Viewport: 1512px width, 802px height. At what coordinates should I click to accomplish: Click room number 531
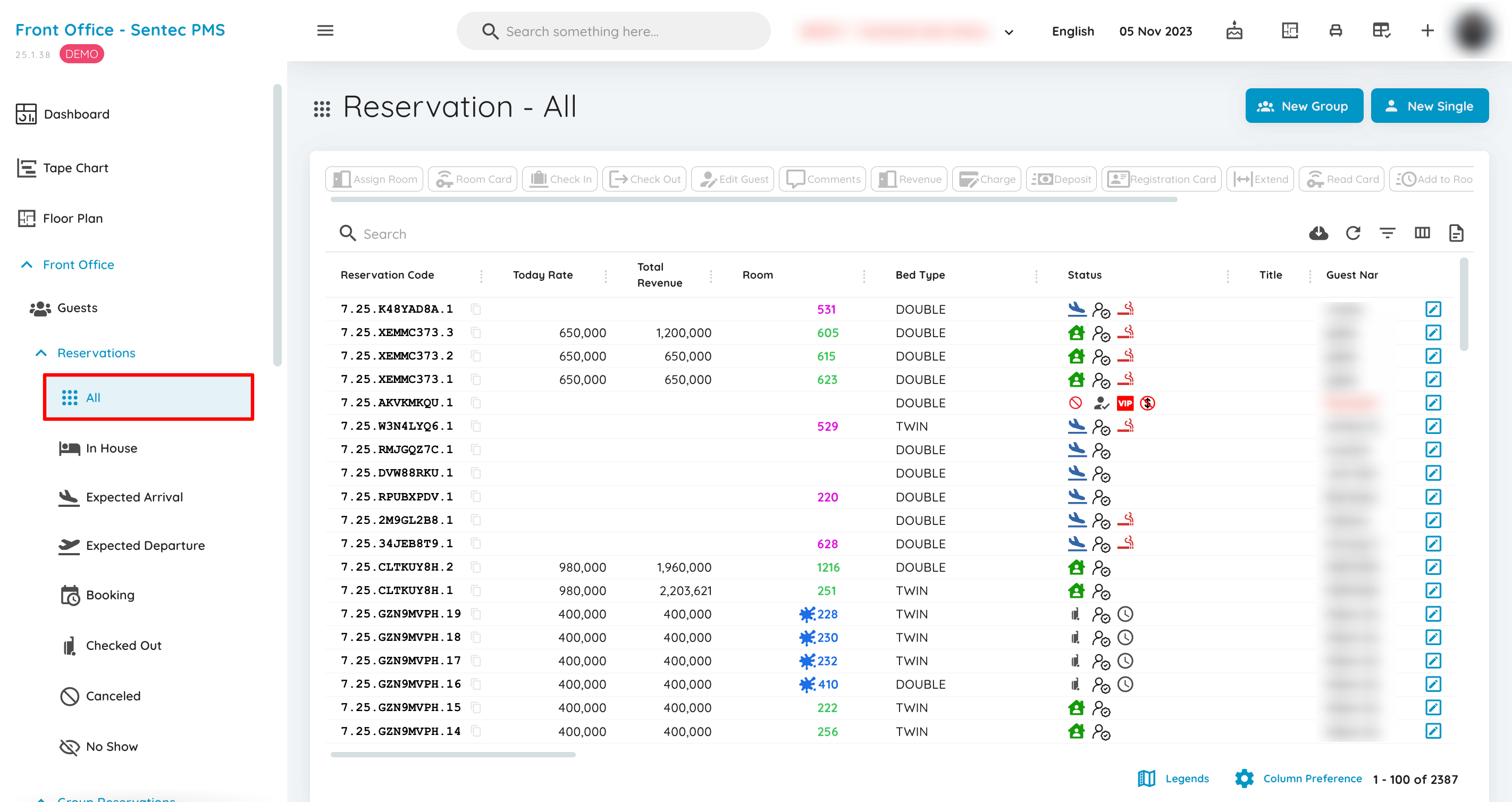pyautogui.click(x=825, y=310)
